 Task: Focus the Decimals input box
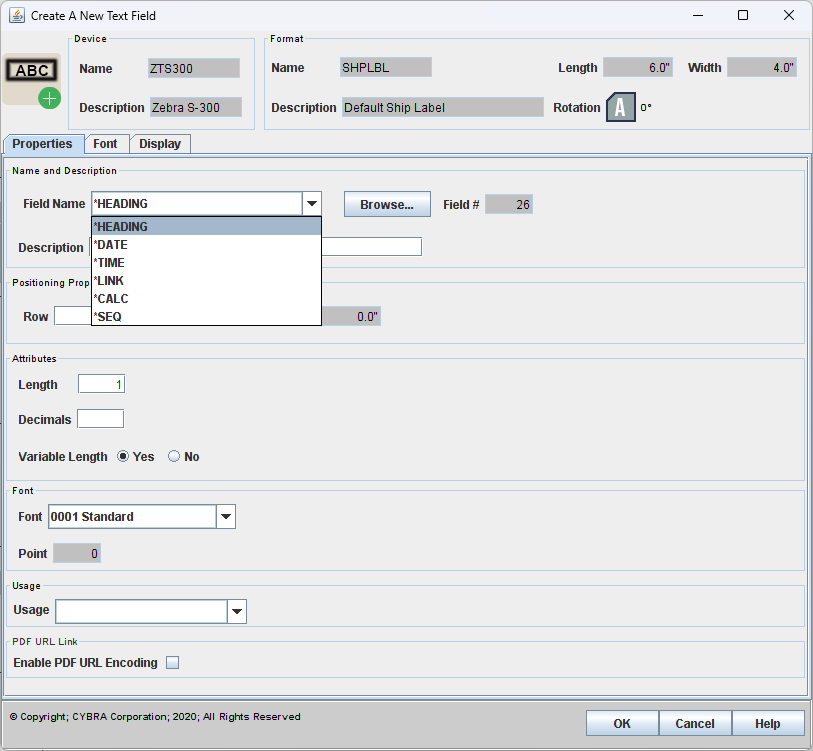pos(100,419)
